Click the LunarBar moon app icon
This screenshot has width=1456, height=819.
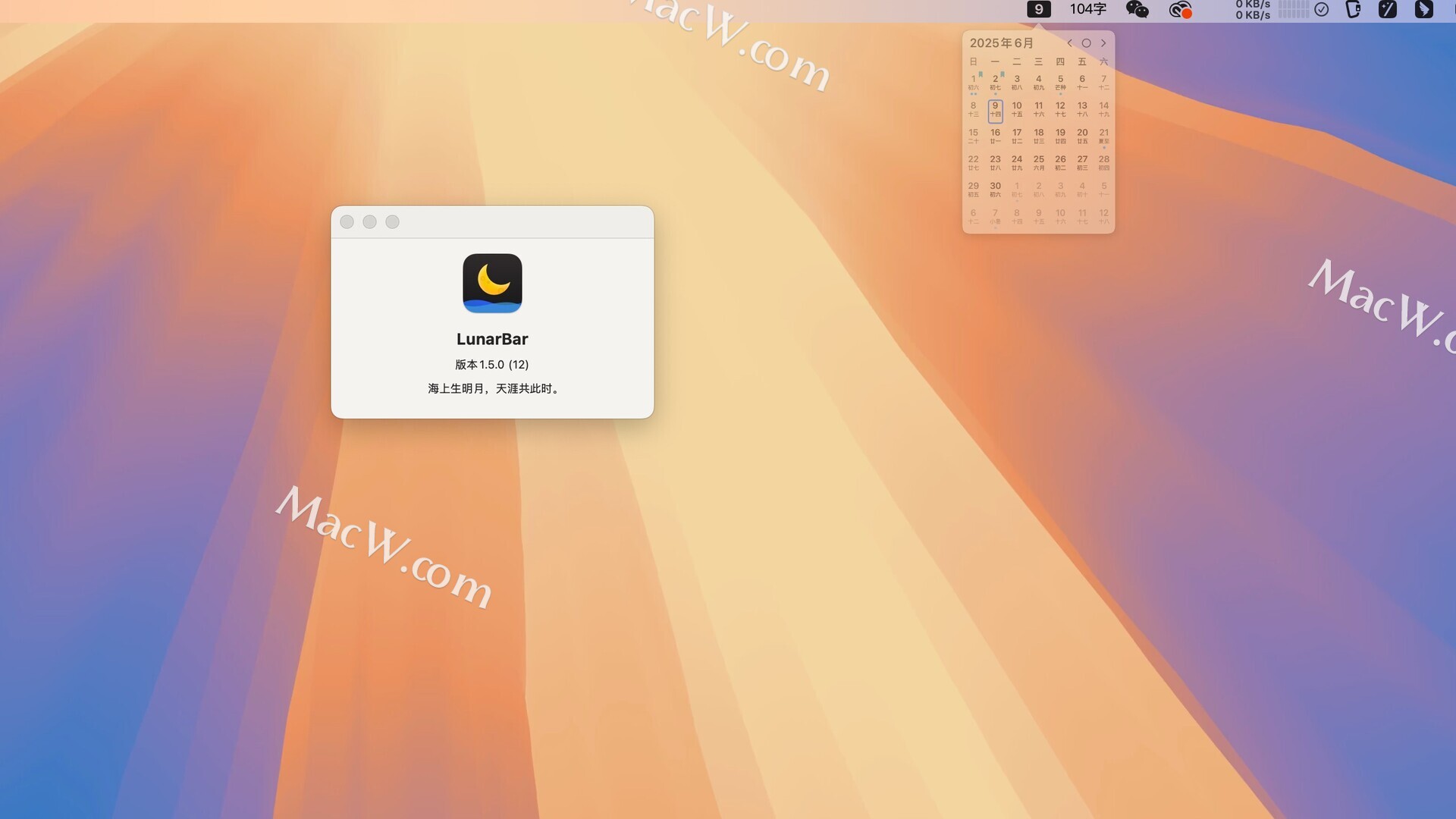coord(492,283)
